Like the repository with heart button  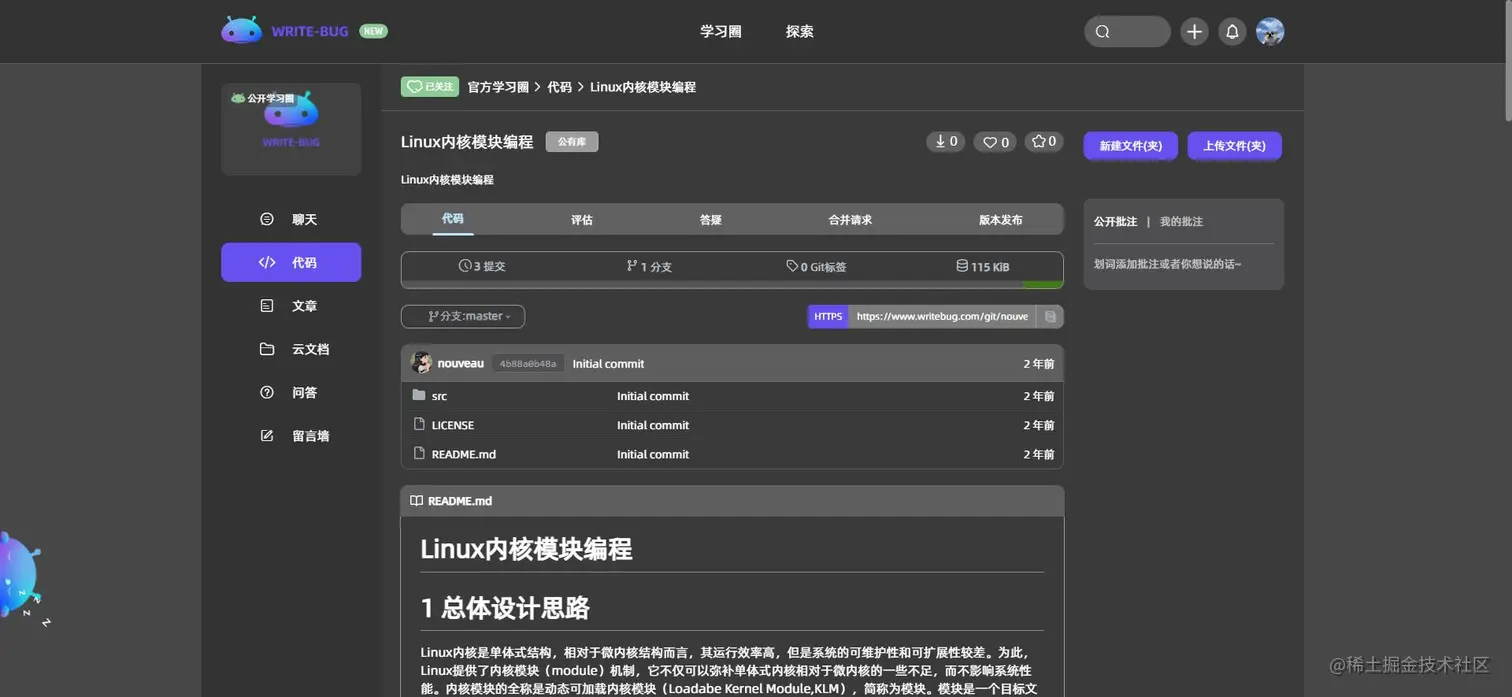click(x=995, y=142)
